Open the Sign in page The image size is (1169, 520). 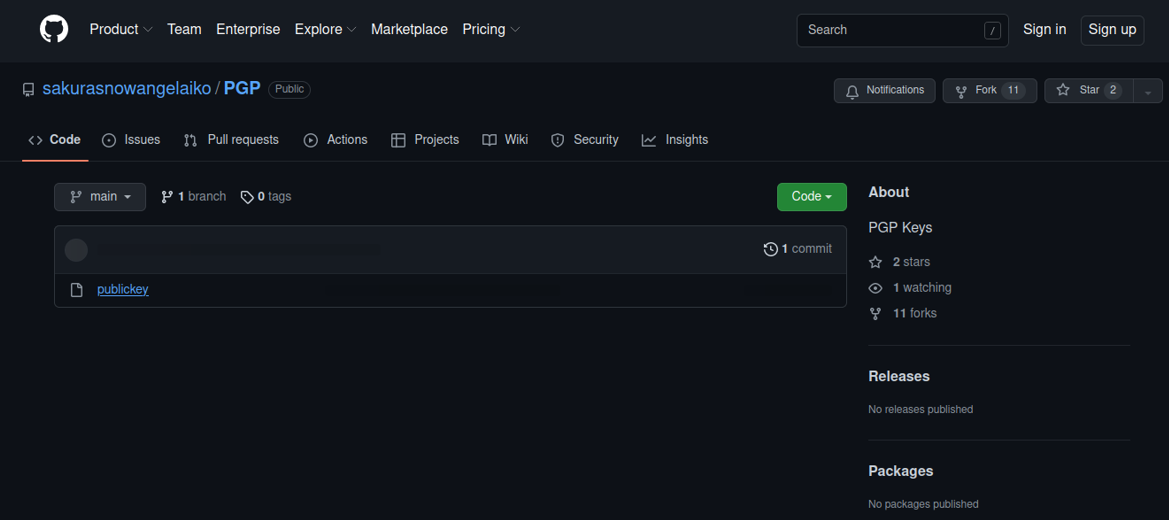tap(1044, 29)
